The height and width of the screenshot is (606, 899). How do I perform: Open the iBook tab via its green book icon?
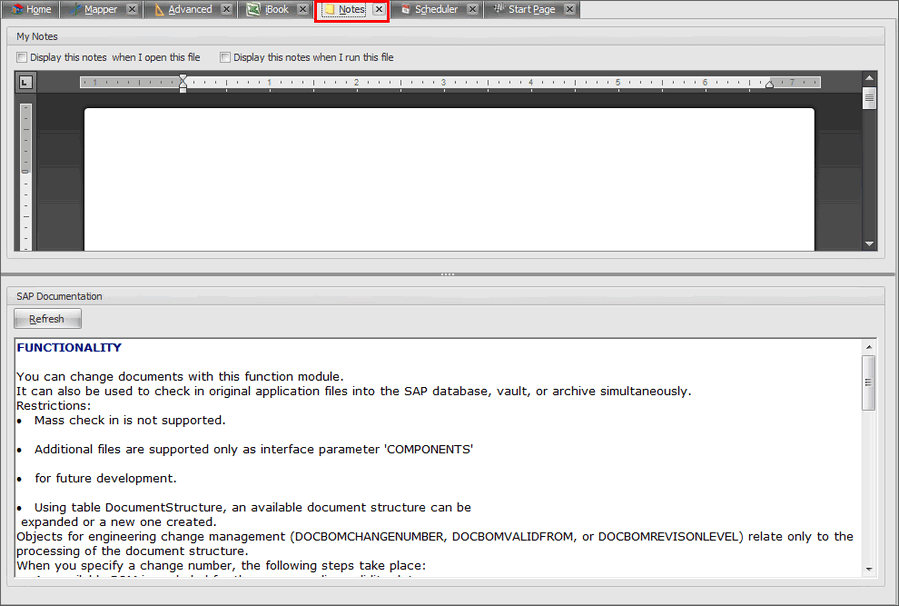pyautogui.click(x=252, y=8)
